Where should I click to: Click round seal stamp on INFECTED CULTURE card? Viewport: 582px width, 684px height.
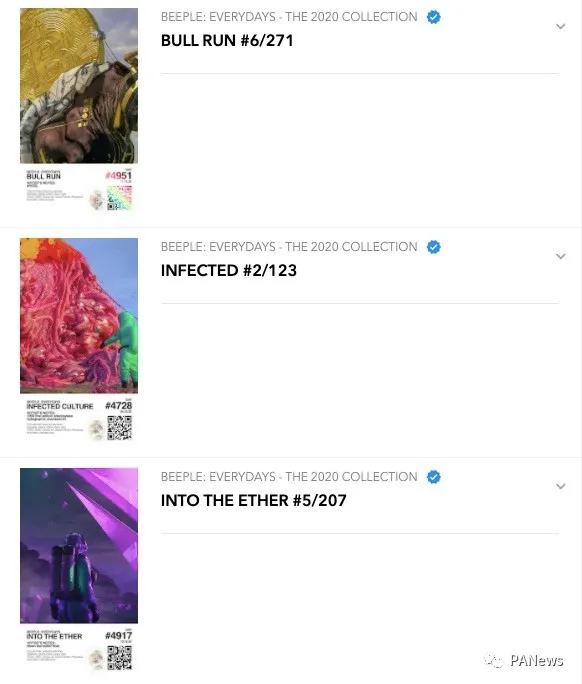coord(96,430)
